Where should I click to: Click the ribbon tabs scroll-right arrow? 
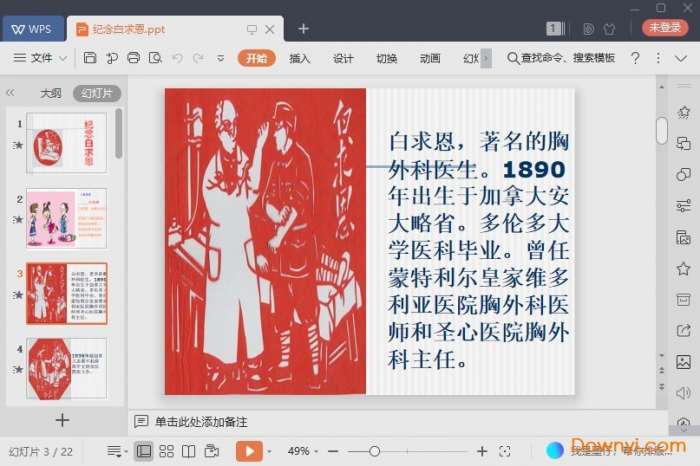point(486,58)
